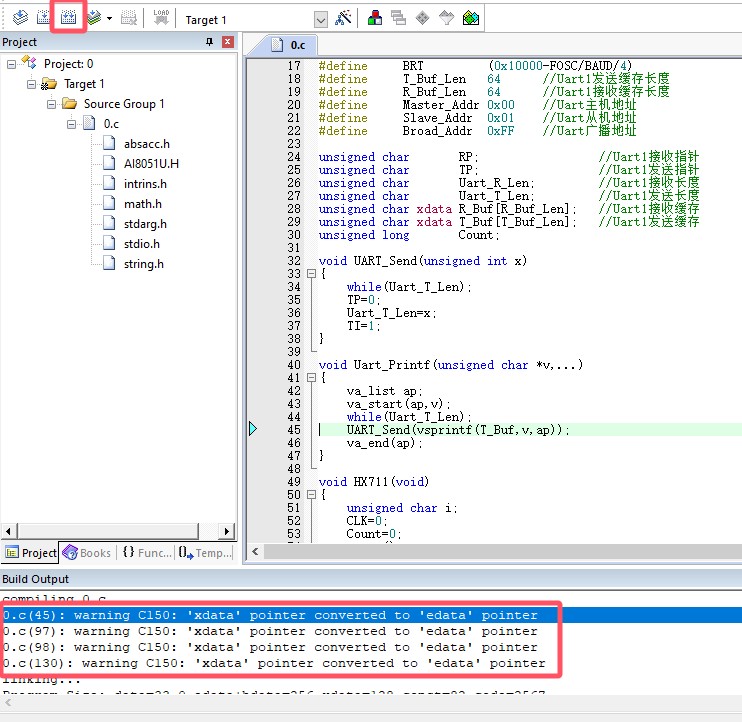742x722 pixels.
Task: Collapse the Source Group 1 tree node
Action: pyautogui.click(x=51, y=104)
